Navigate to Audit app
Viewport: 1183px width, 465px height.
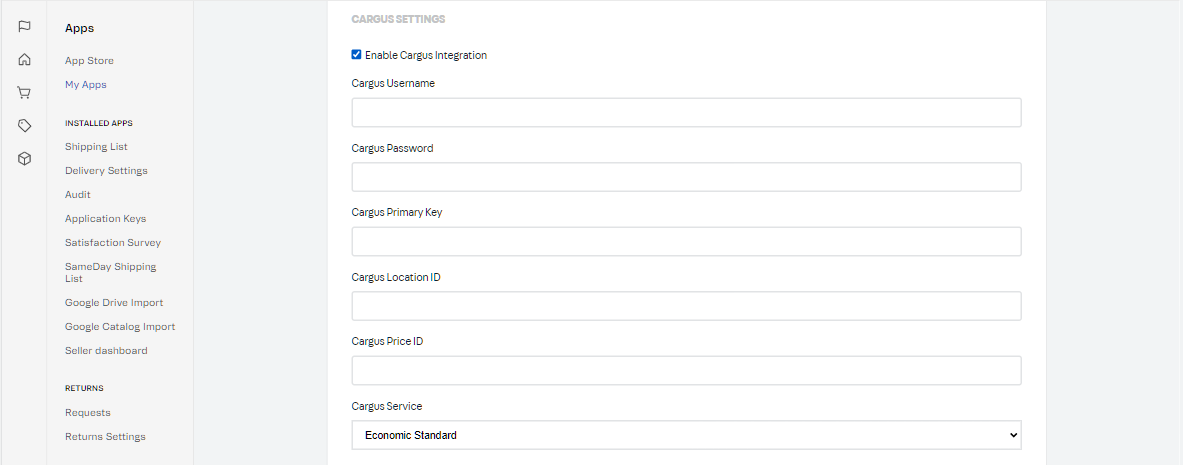pos(78,195)
